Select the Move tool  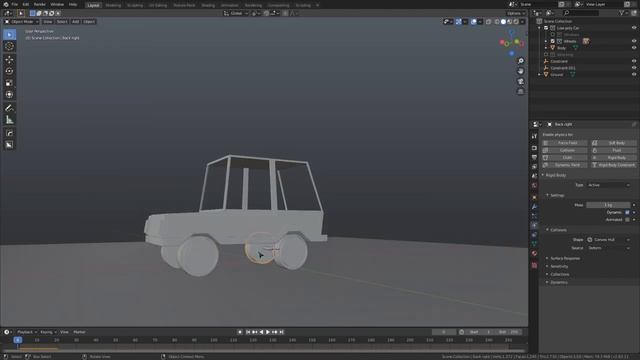pyautogui.click(x=9, y=59)
